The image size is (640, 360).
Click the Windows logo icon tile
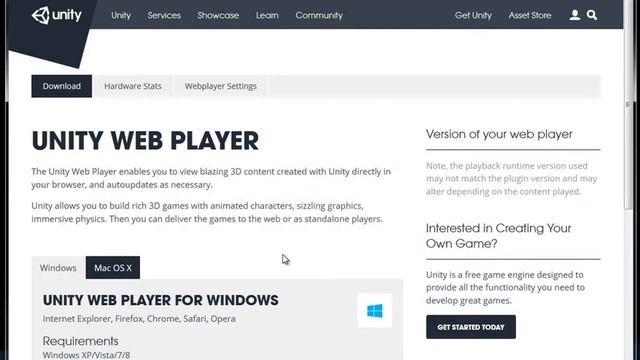tap(374, 311)
